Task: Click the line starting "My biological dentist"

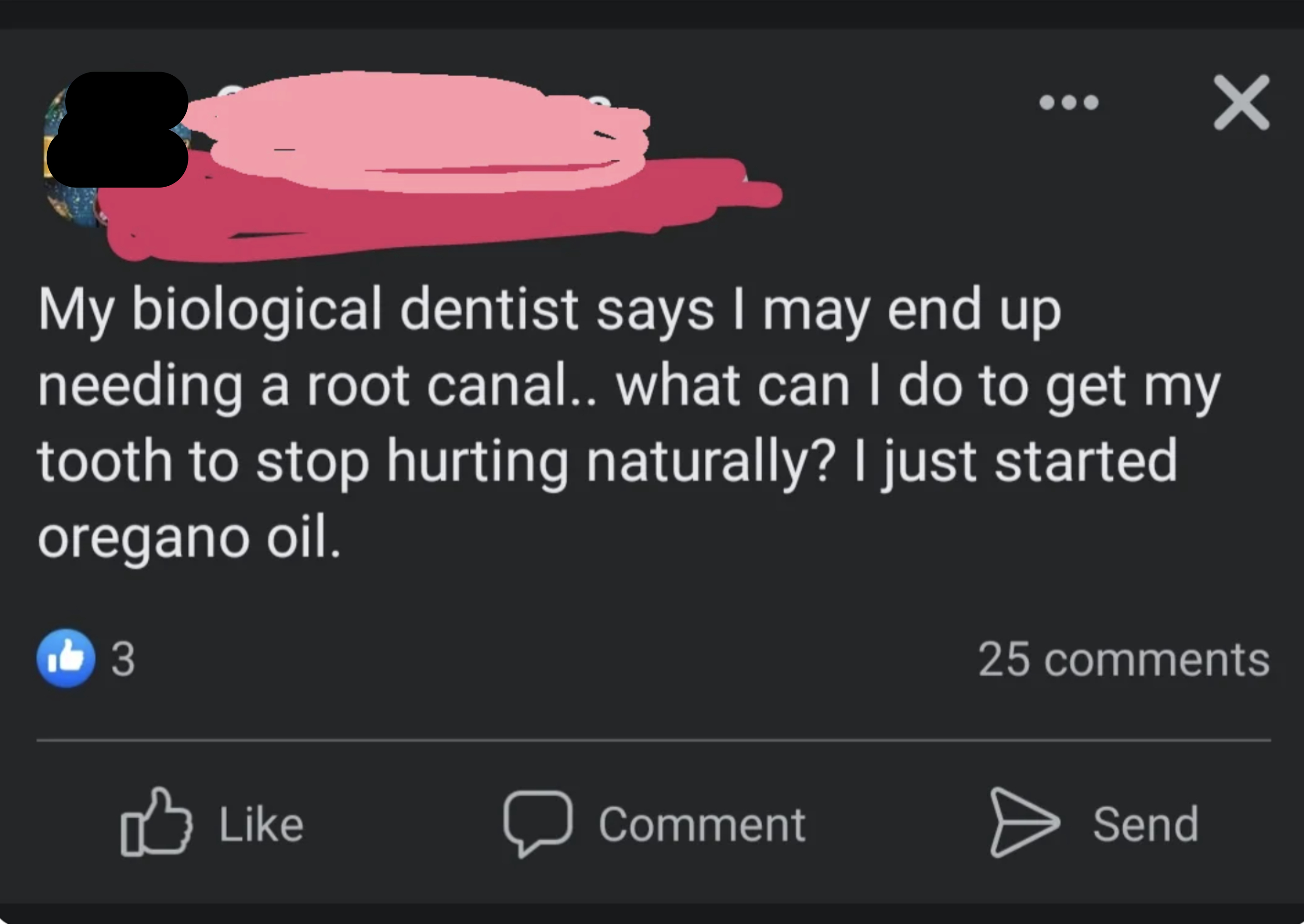Action: click(x=549, y=310)
